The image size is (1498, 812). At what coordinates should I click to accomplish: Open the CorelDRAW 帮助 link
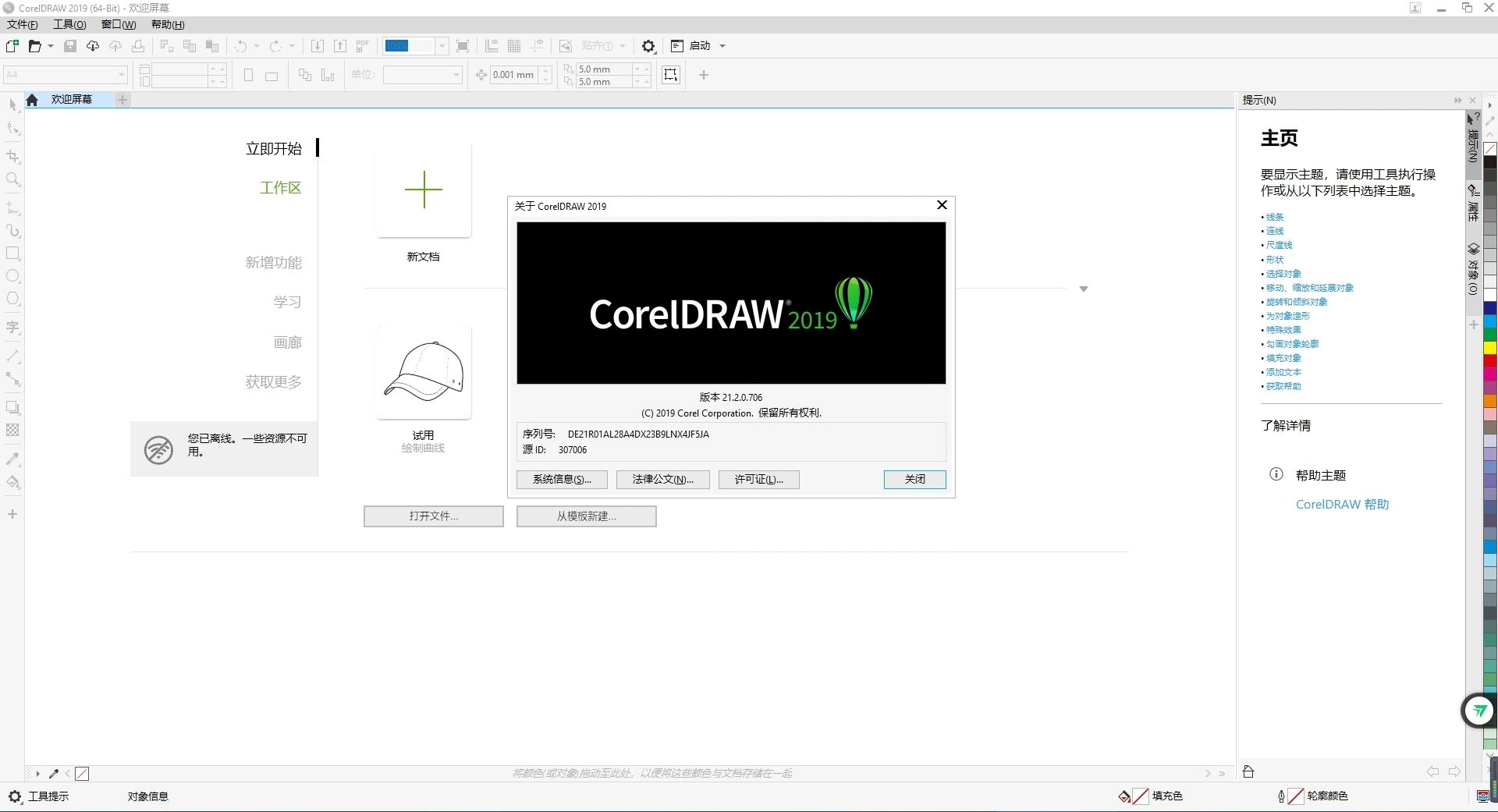[1343, 505]
